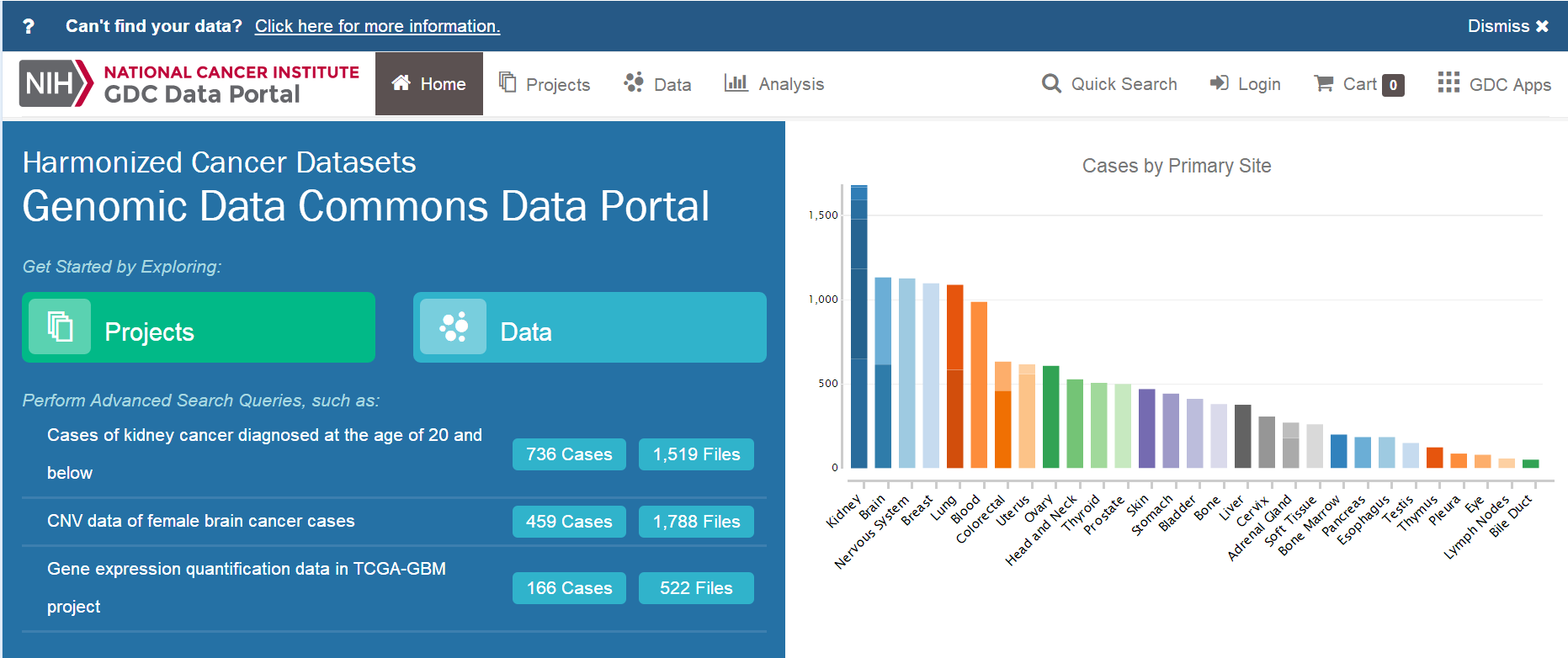Select the Brain bar in chart
The width and height of the screenshot is (1568, 658).
[x=883, y=373]
